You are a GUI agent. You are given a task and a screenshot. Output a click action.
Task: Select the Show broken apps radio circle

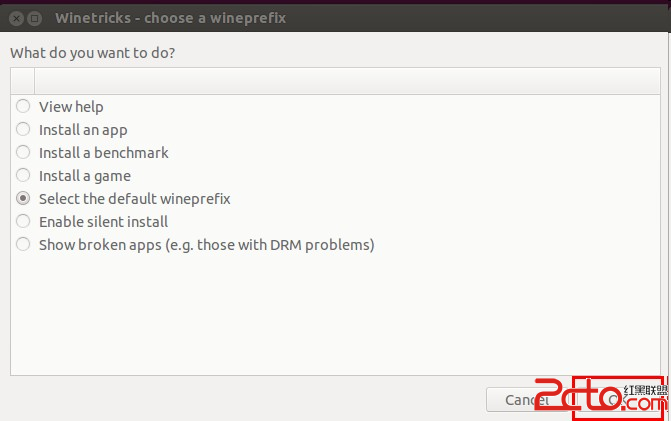coord(23,244)
